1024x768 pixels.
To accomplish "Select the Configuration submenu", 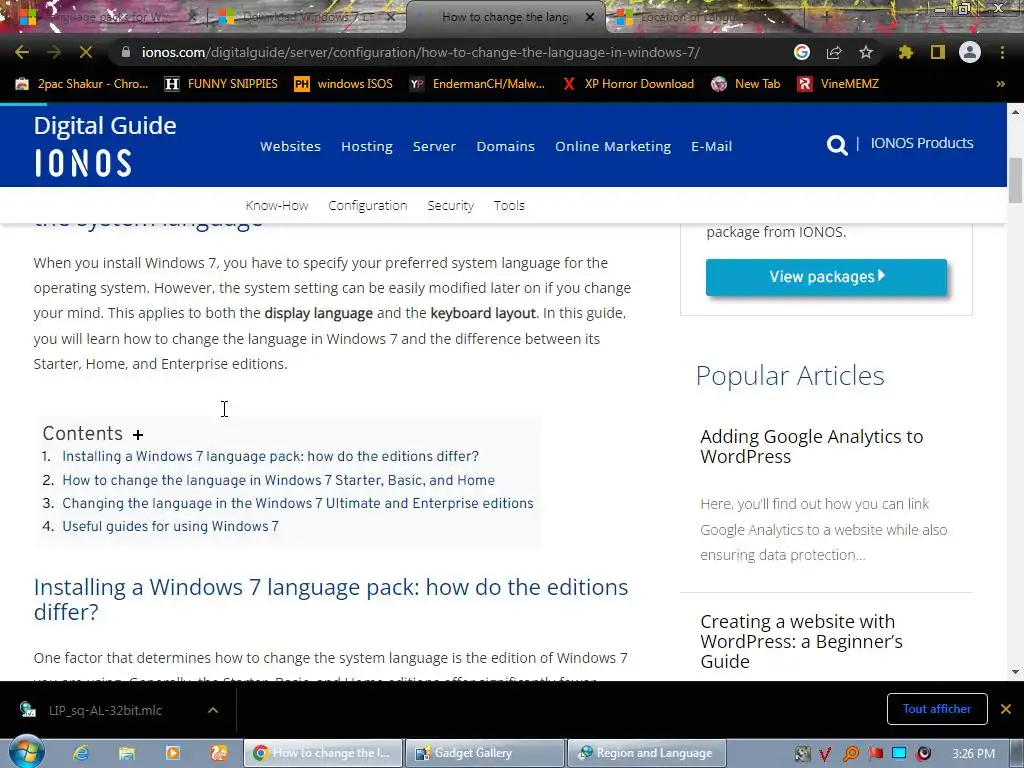I will [x=368, y=205].
